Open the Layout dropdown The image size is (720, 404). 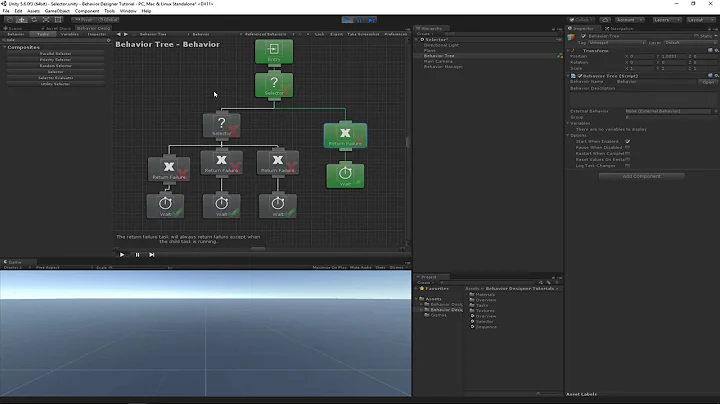pos(701,20)
